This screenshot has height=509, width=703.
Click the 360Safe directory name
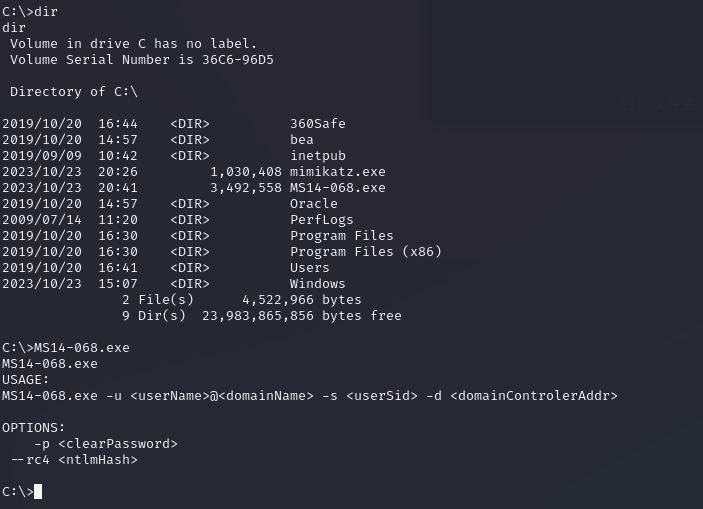coord(317,123)
